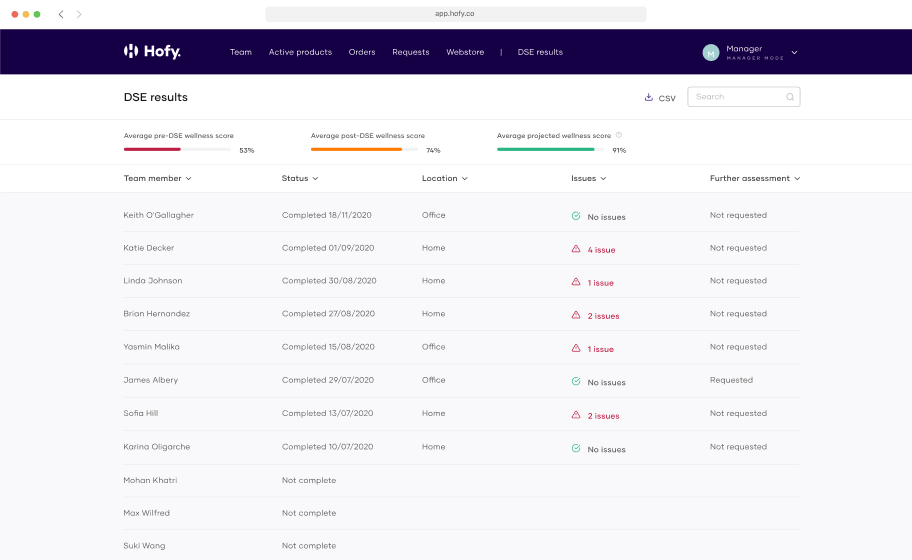This screenshot has height=560, width=912.
Task: Click the Hofy logo in the header
Action: [152, 52]
